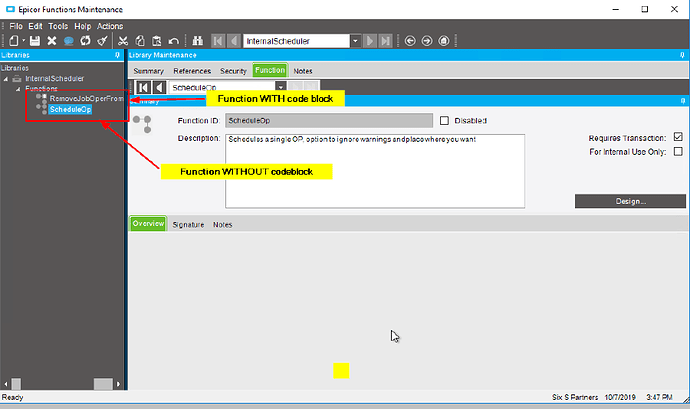Select the InternalScheduler library in the tree

pos(54,79)
